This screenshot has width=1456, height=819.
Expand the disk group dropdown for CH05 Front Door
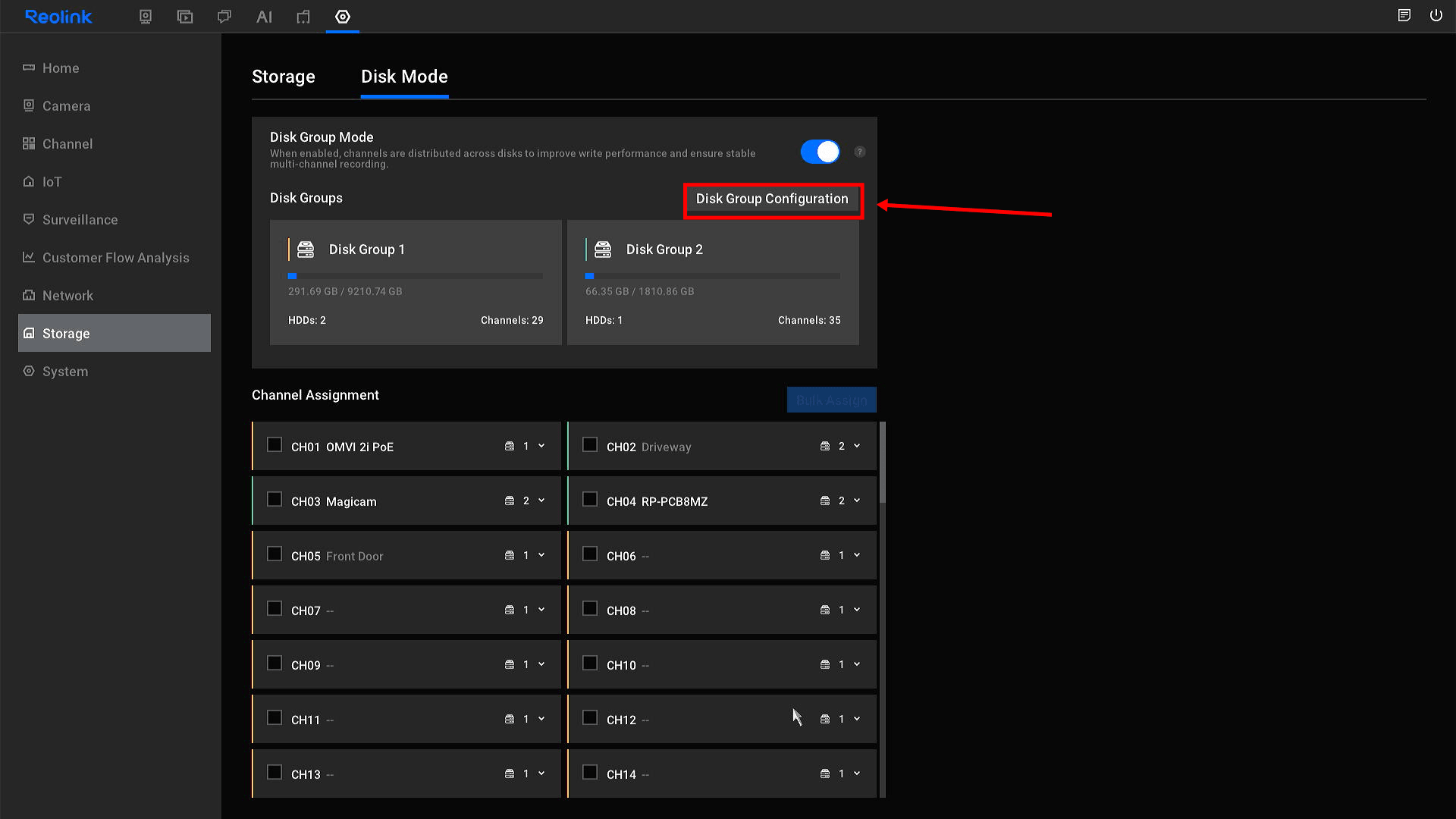(541, 556)
